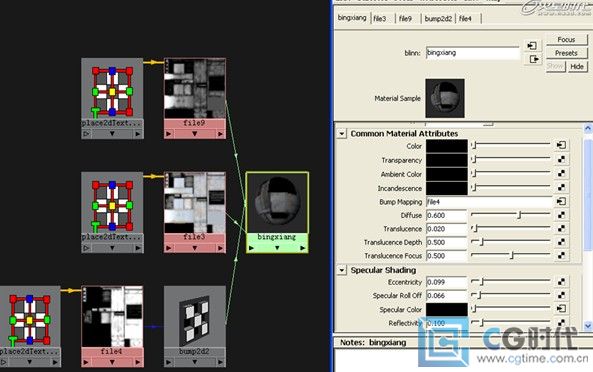Screen dimensions: 593x372
Task: Toggle center triangle of place2dTexture feeding file3
Action: (x=112, y=248)
